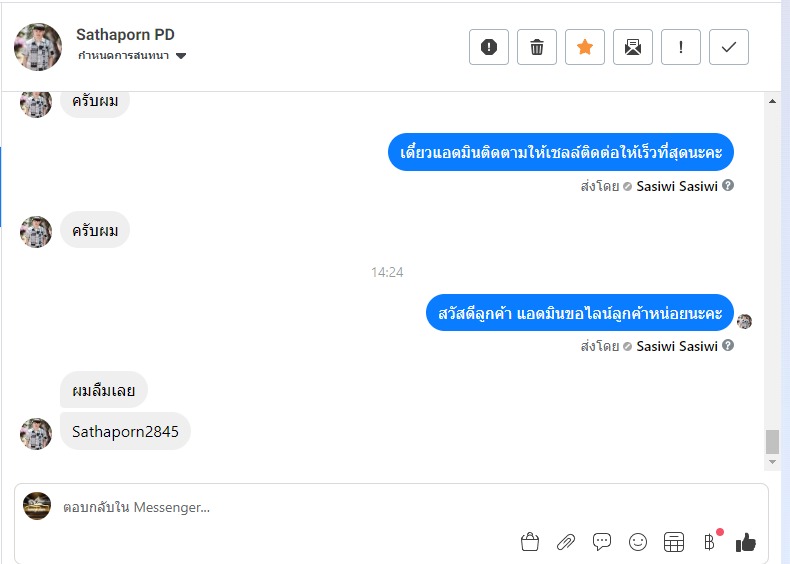Click help icon beside the first Sasiwi Sasiwi sender label
The image size is (790, 564).
pyautogui.click(x=728, y=185)
